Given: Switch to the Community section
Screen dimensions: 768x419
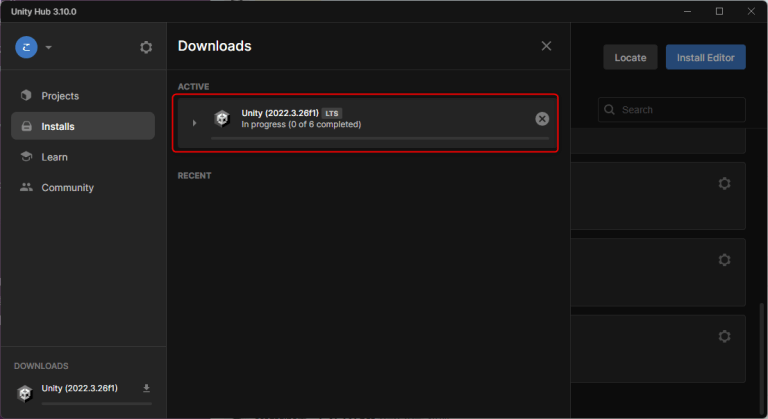Looking at the screenshot, I should point(67,187).
